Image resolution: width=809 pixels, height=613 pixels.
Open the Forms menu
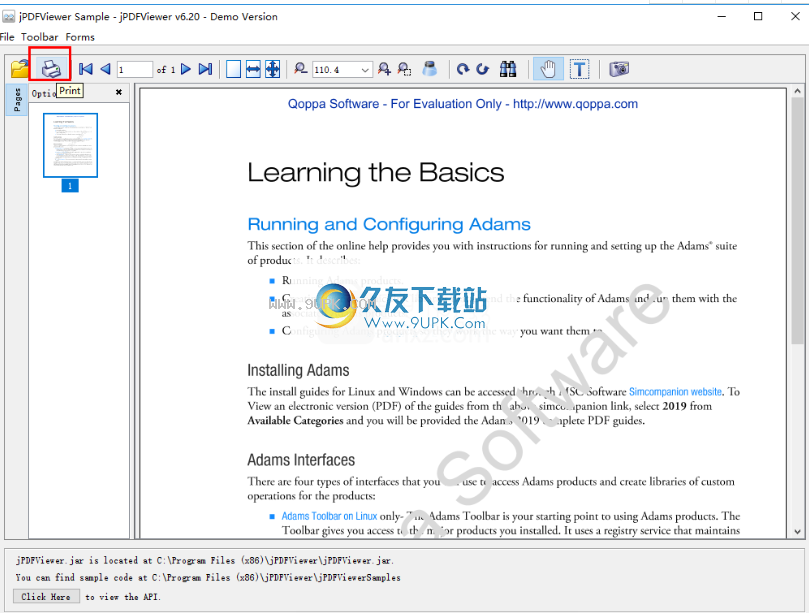[x=80, y=37]
